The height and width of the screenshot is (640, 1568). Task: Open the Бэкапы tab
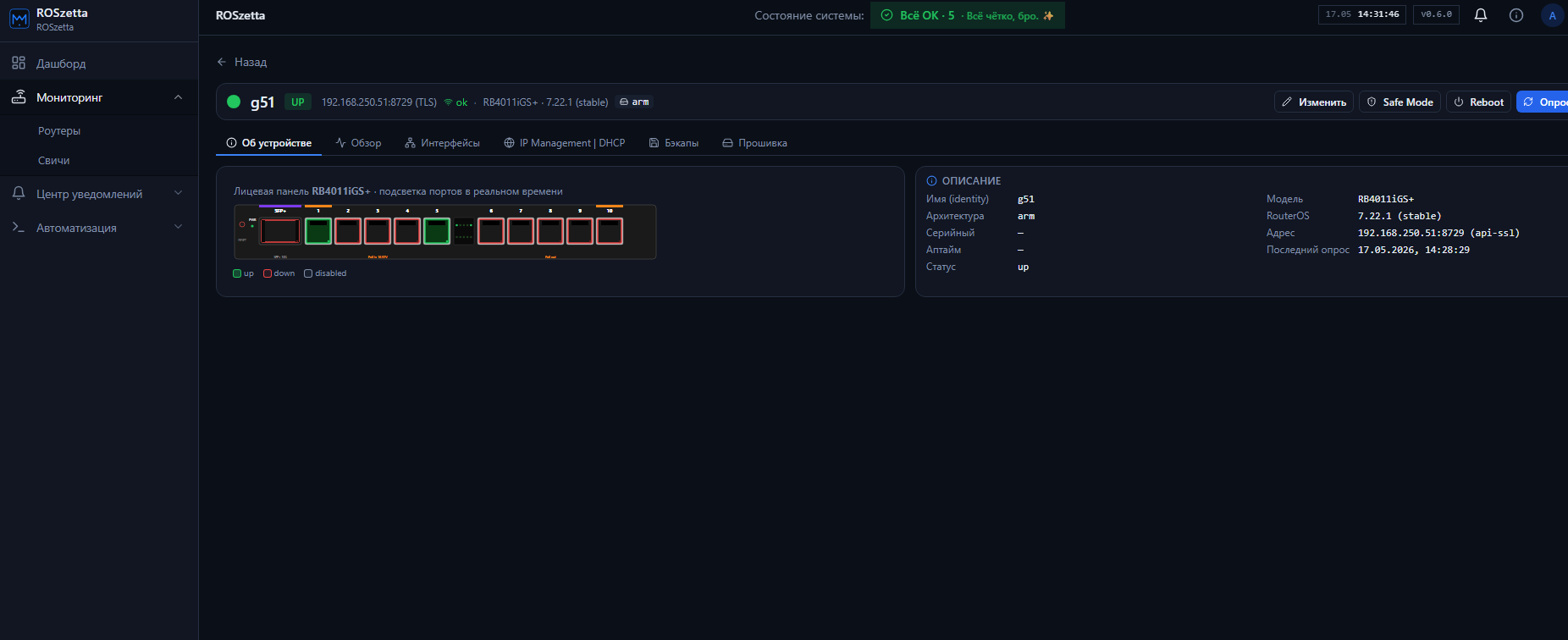[x=674, y=143]
